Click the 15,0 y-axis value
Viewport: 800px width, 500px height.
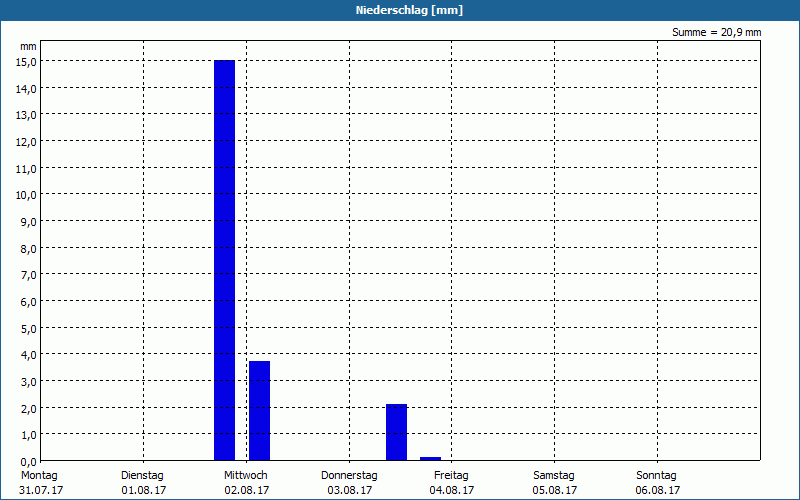pyautogui.click(x=26, y=62)
